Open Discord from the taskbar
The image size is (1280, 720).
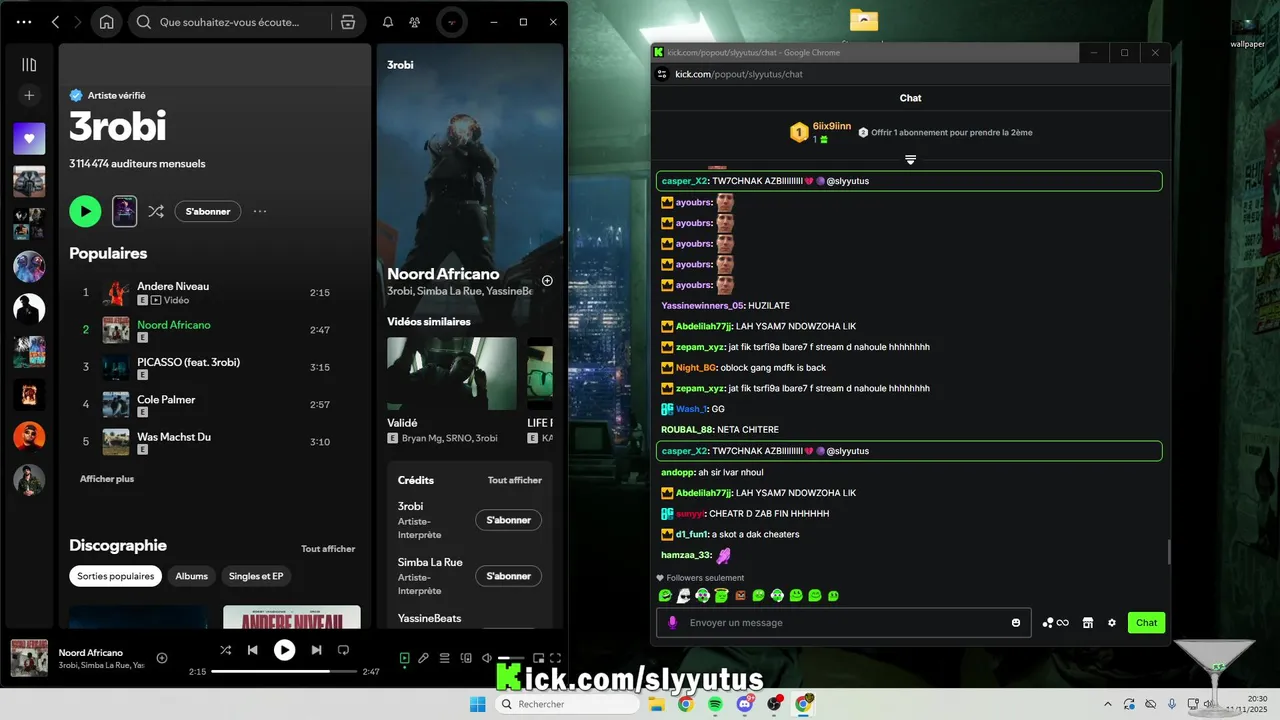tap(745, 704)
